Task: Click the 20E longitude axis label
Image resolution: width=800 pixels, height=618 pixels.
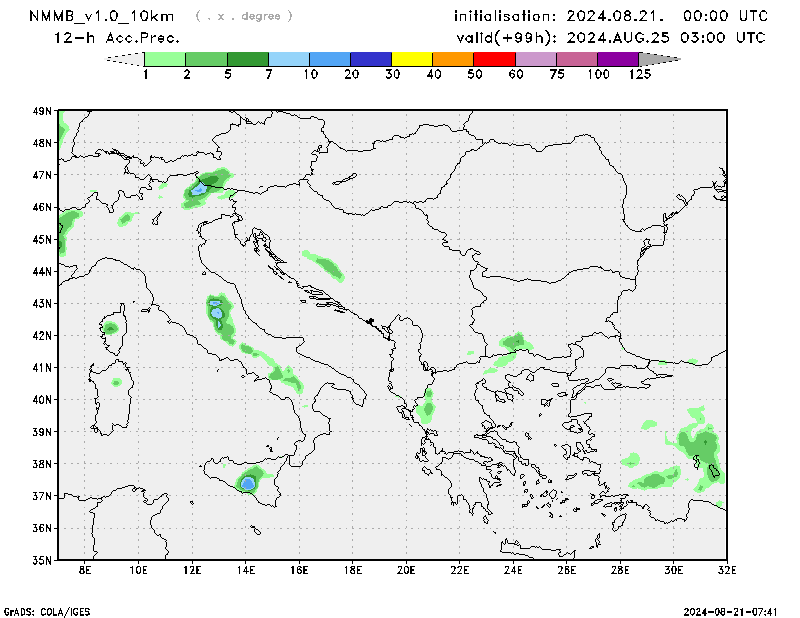Action: [x=406, y=570]
